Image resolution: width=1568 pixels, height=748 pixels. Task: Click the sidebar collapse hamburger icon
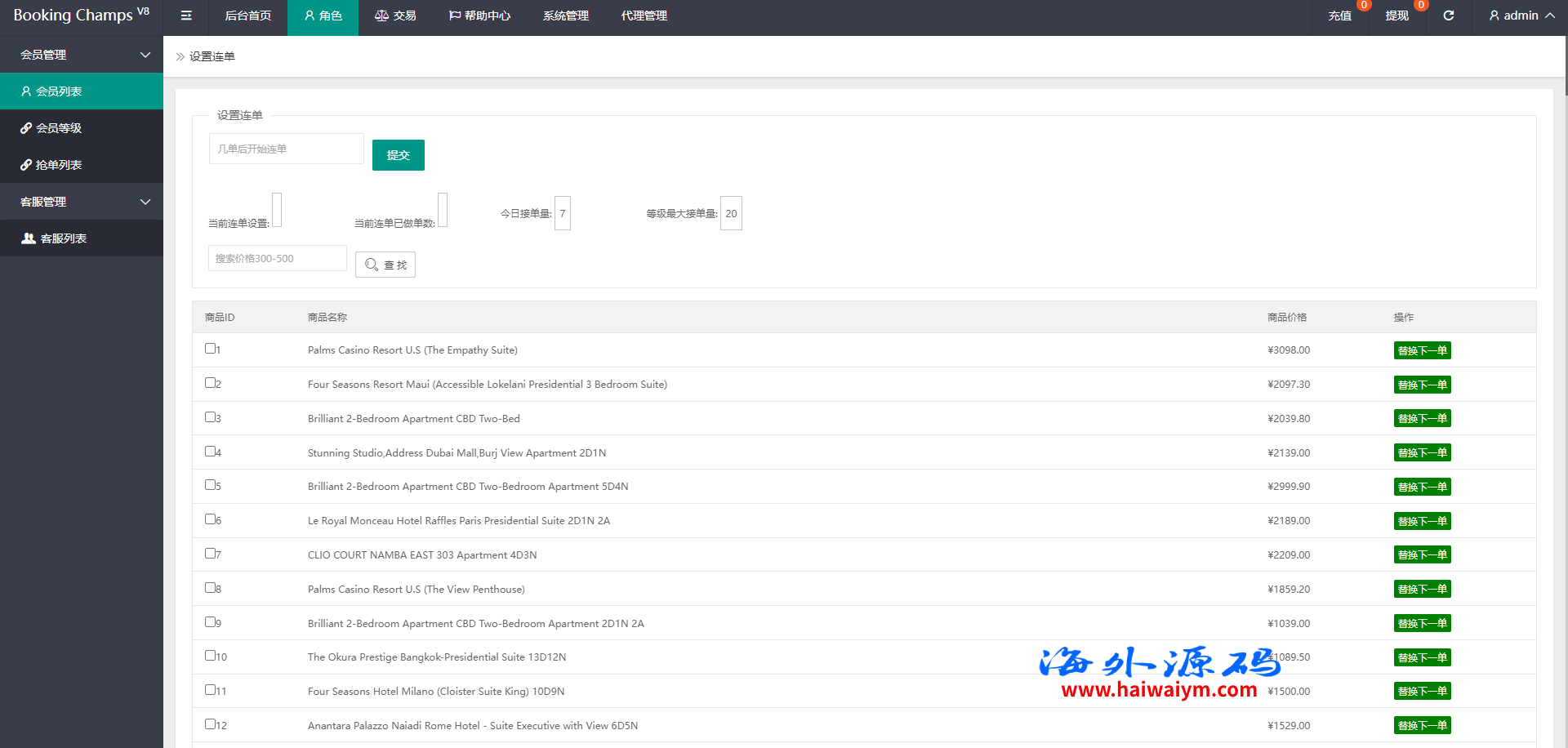(186, 16)
